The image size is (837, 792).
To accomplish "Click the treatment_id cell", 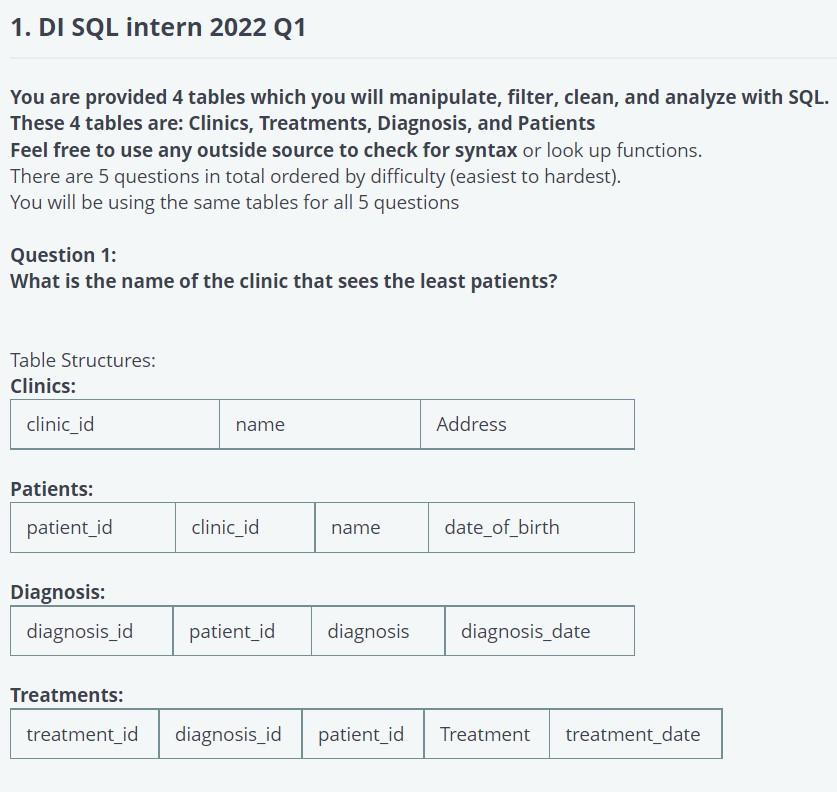I will (85, 734).
